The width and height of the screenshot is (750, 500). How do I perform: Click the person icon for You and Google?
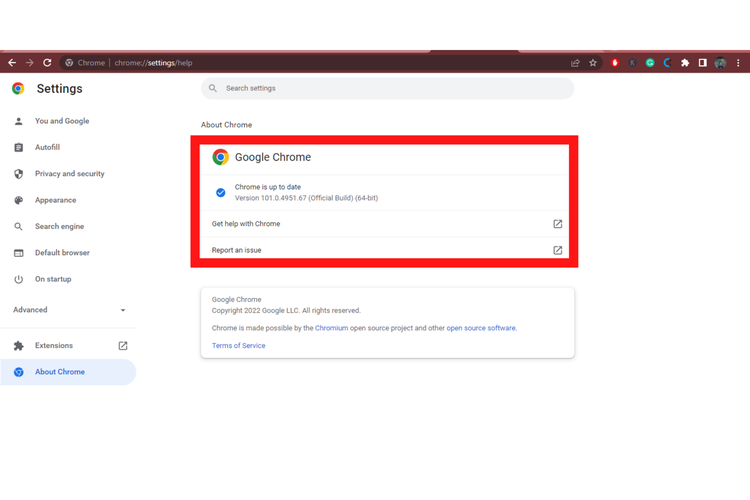point(19,121)
